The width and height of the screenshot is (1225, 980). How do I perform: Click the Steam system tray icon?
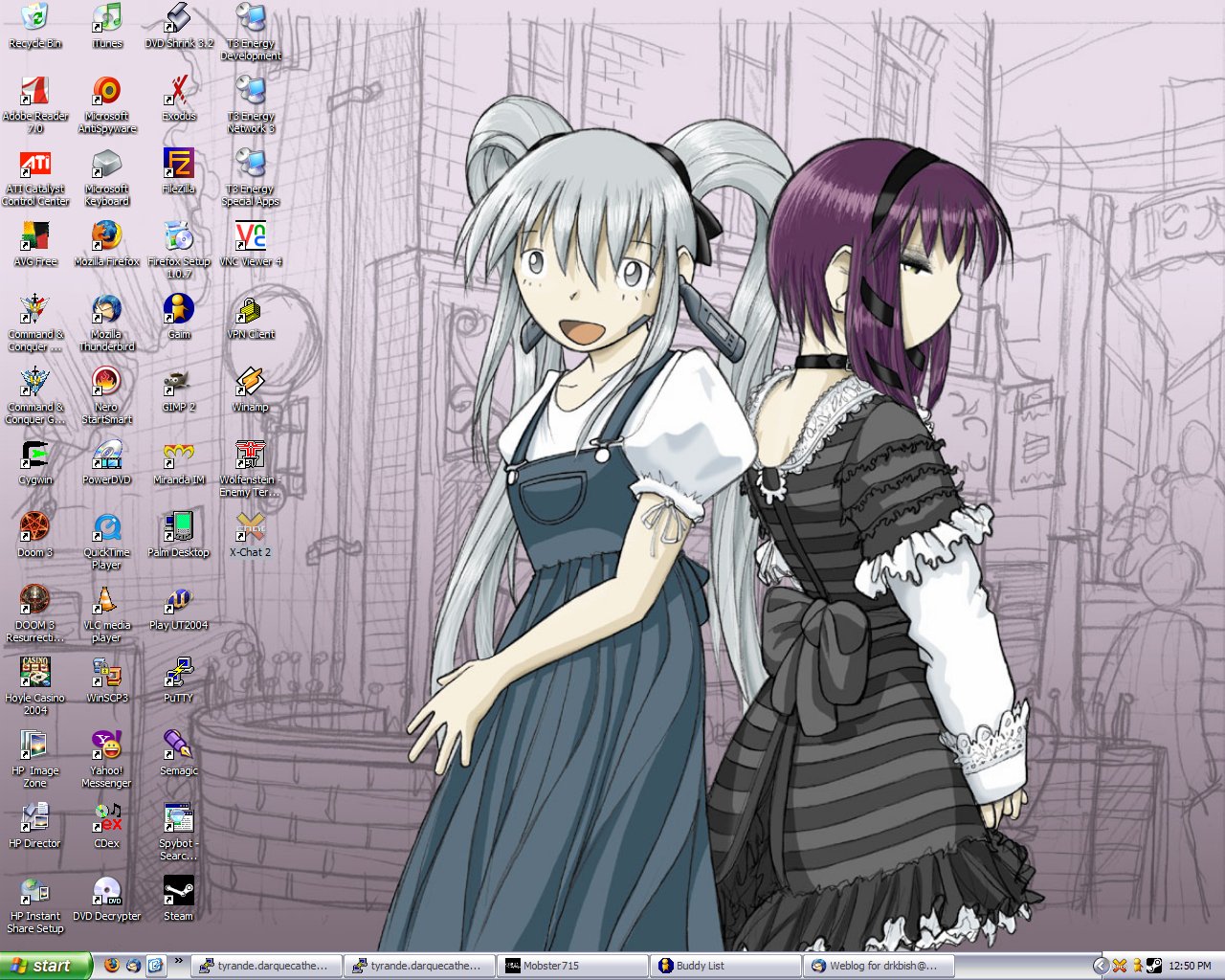pyautogui.click(x=1154, y=966)
